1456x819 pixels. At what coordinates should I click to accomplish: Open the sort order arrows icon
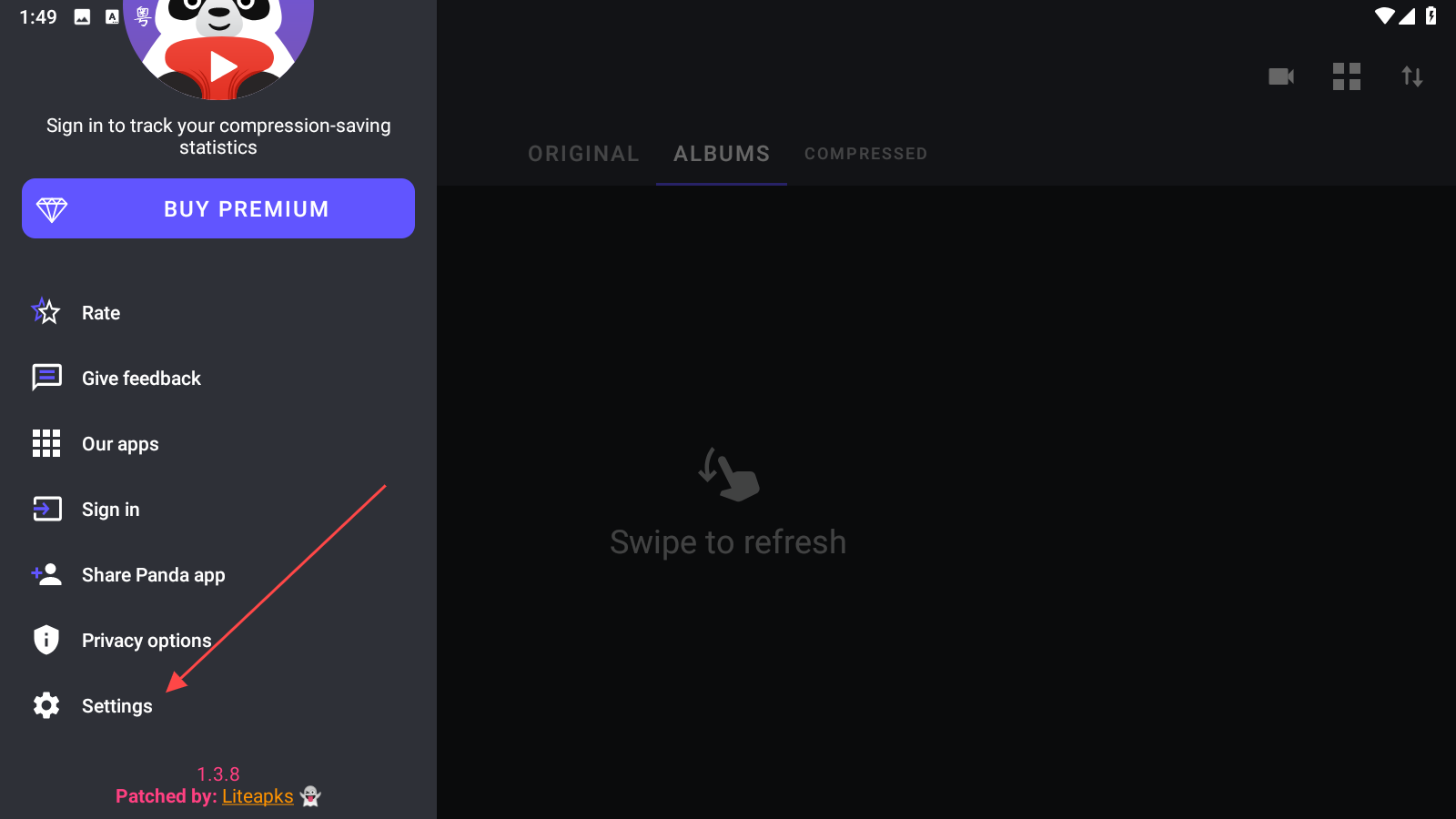point(1412,76)
